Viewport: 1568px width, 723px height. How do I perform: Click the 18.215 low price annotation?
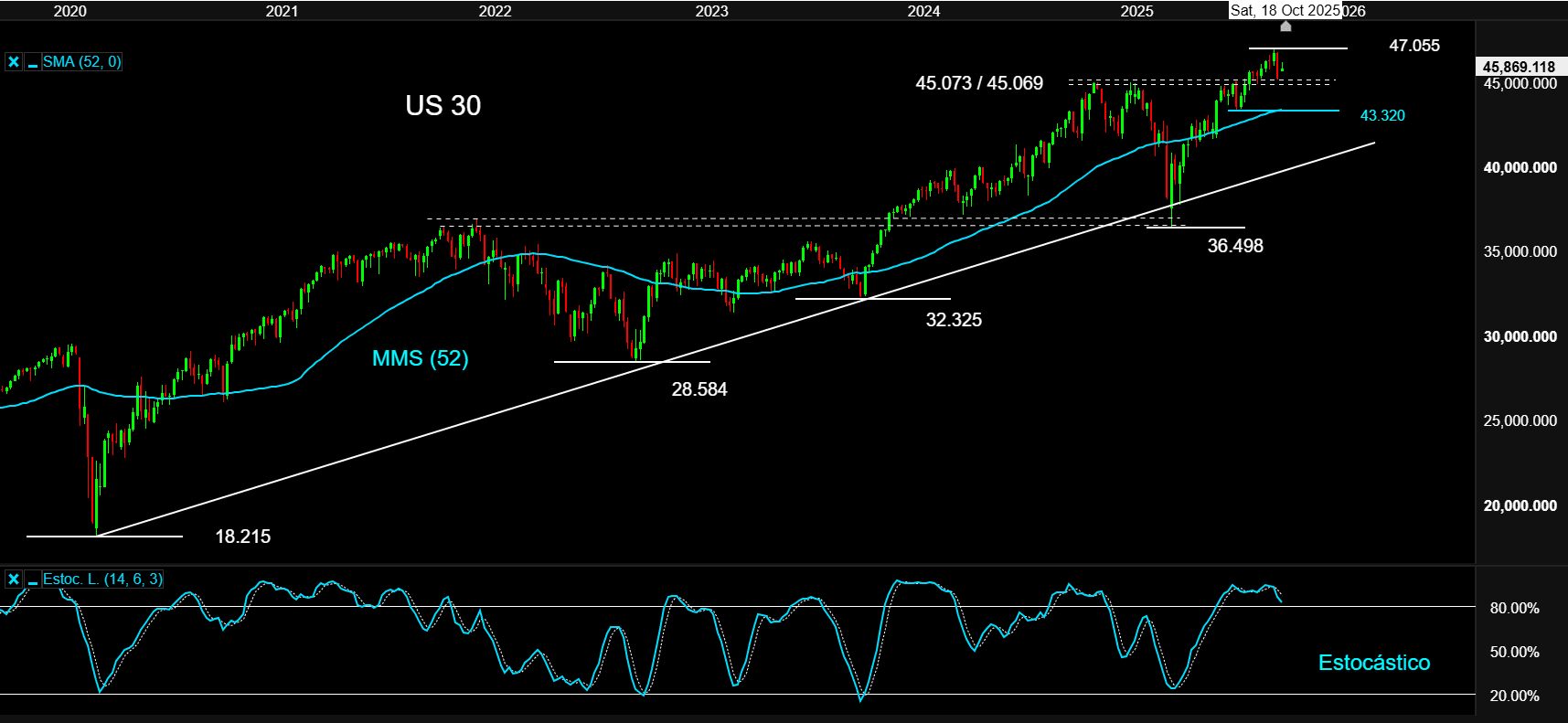242,537
